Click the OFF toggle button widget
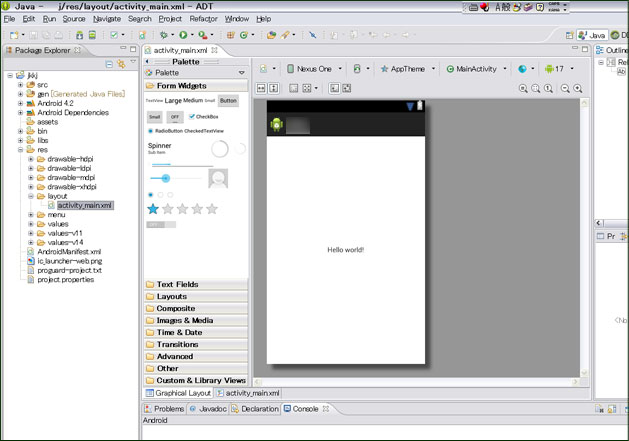This screenshot has width=629, height=441. click(x=175, y=116)
